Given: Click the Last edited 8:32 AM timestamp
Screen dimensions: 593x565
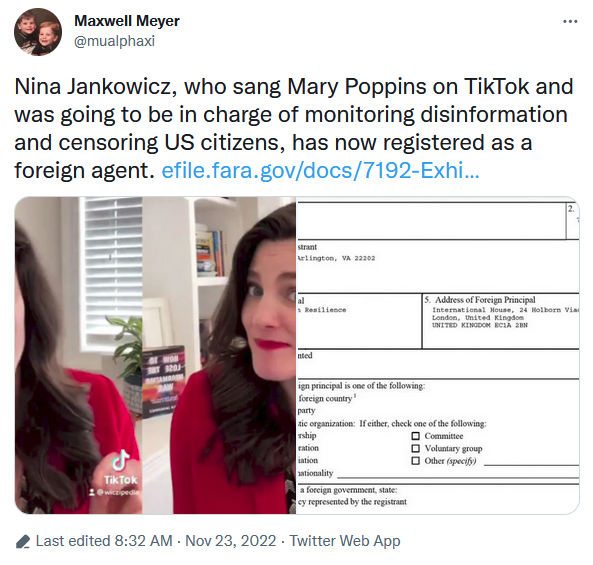Looking at the screenshot, I should coord(104,541).
